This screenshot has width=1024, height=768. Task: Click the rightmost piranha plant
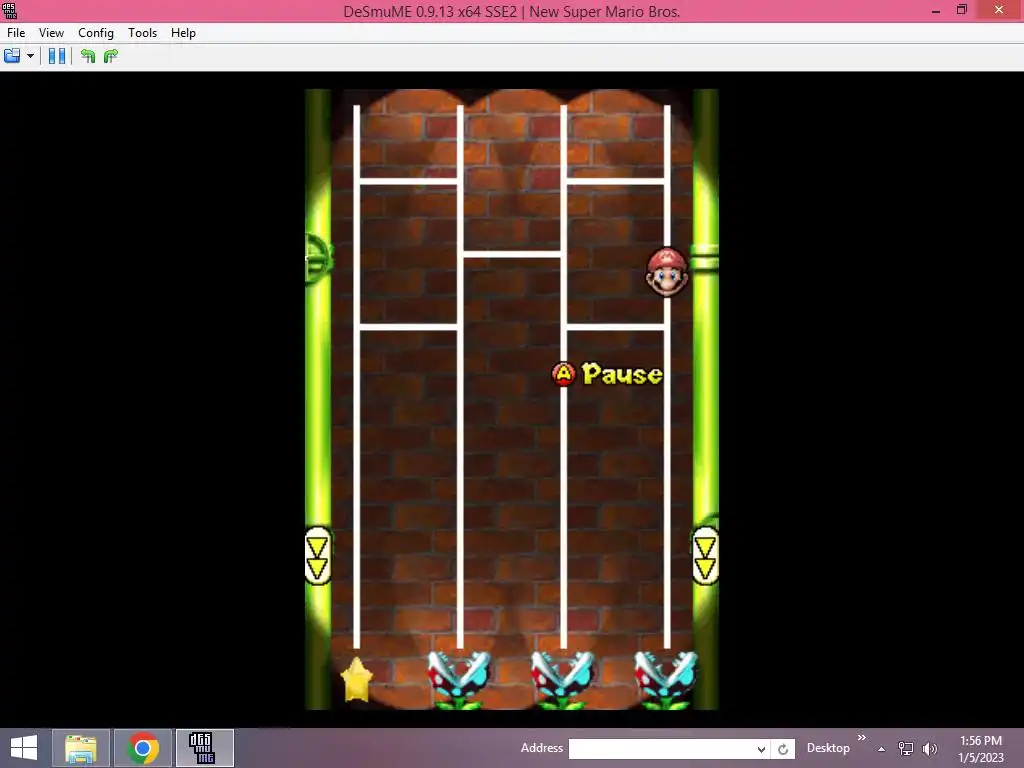[x=665, y=679]
